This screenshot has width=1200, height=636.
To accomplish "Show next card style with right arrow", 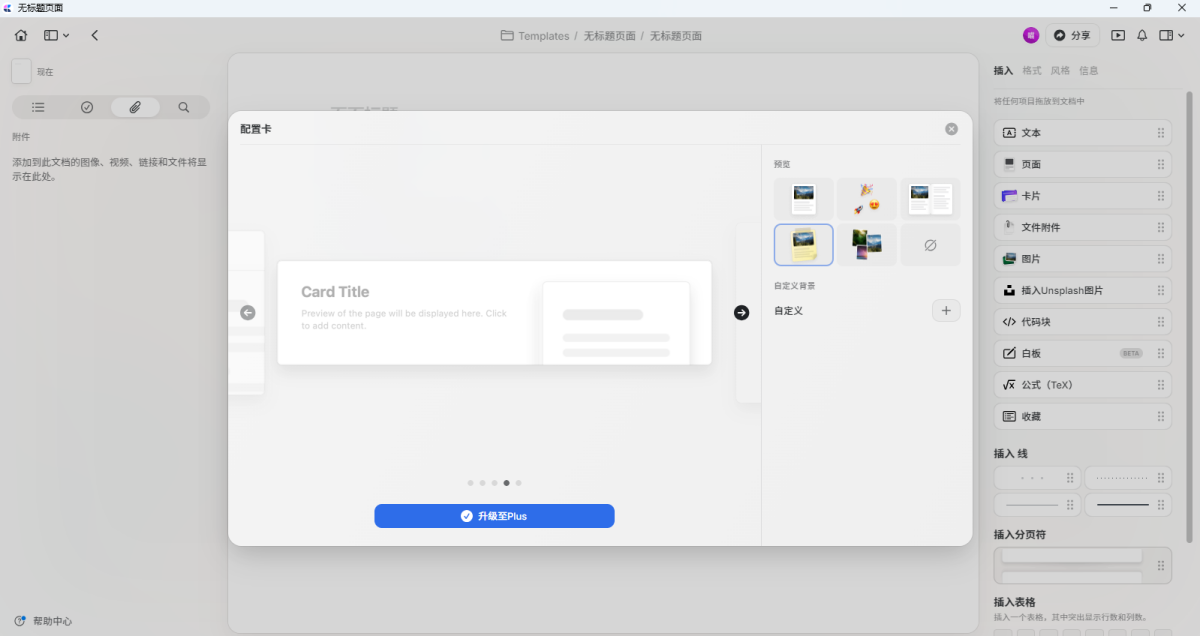I will pyautogui.click(x=741, y=313).
